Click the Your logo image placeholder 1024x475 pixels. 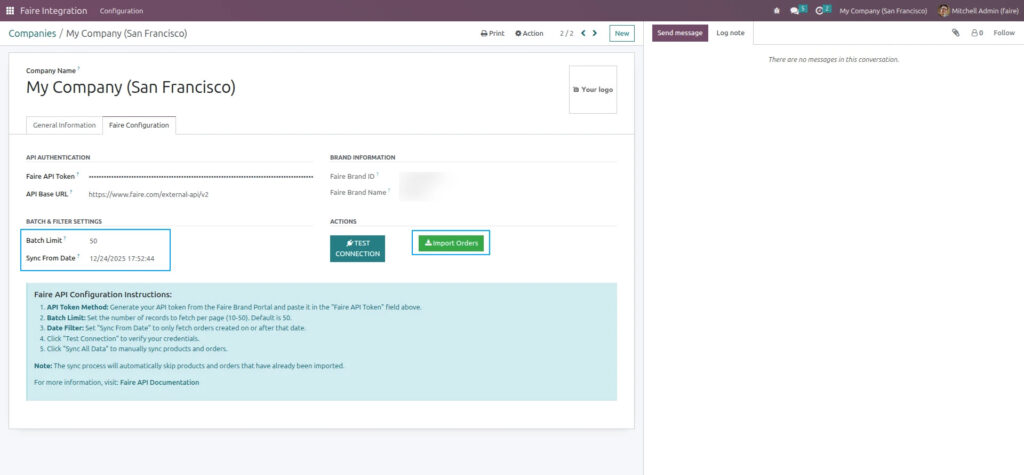tap(593, 89)
